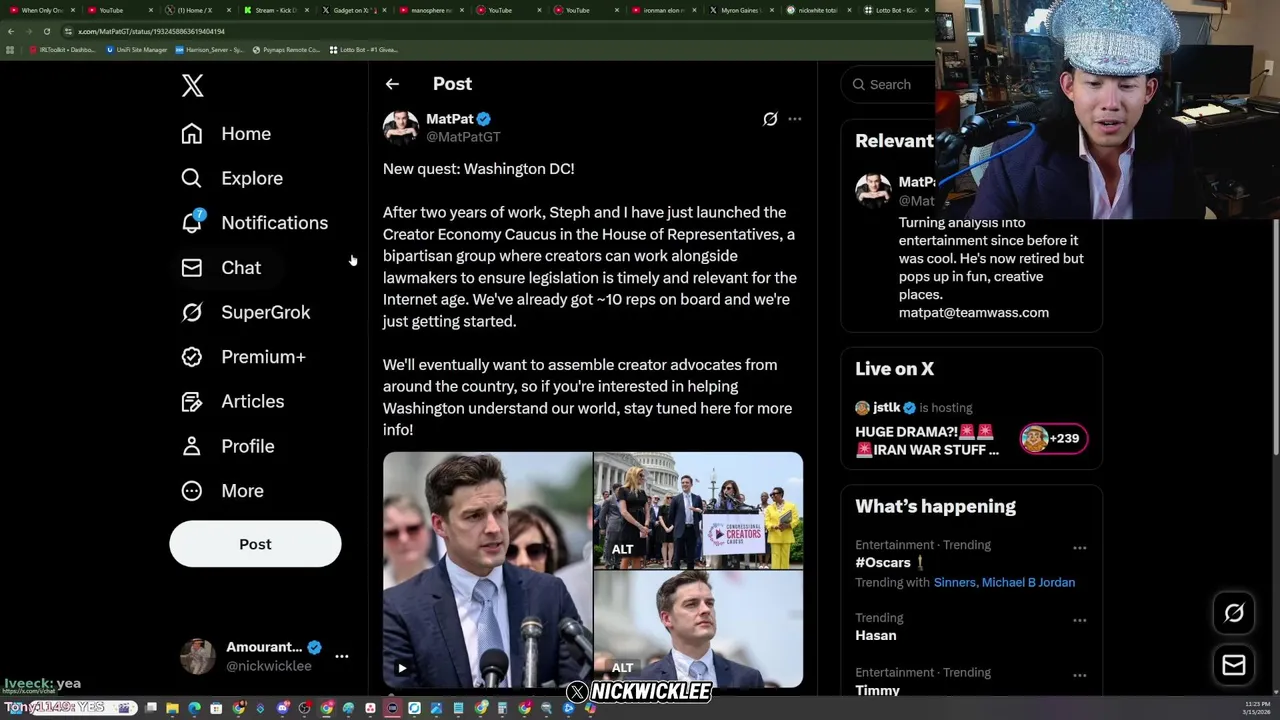Click the @MatPatGT handle
1280x720 pixels.
point(463,137)
